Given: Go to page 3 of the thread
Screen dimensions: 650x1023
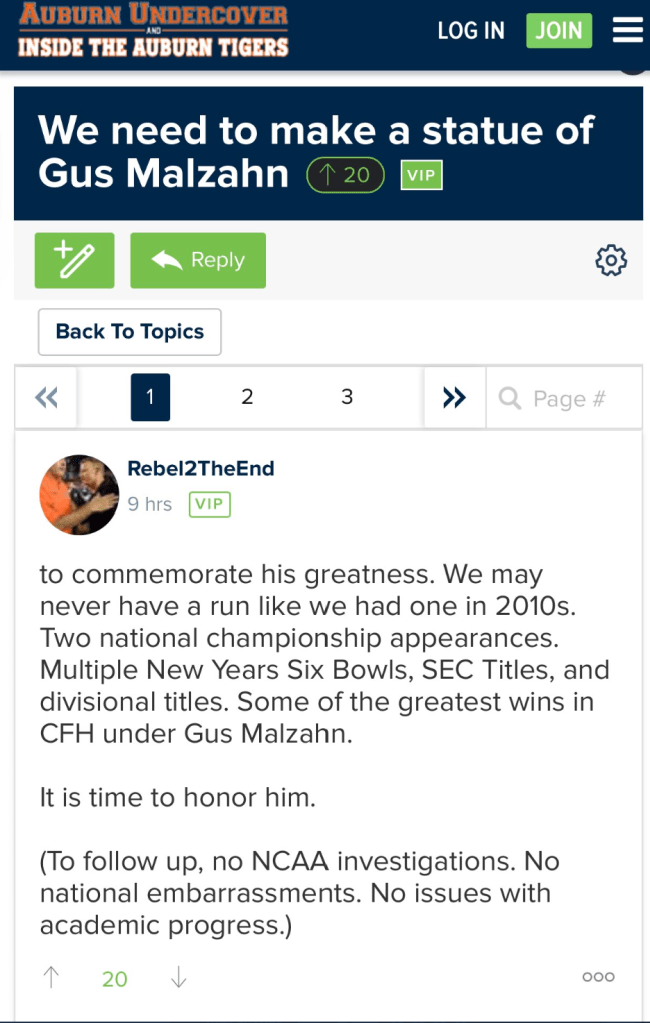Looking at the screenshot, I should click(x=347, y=397).
